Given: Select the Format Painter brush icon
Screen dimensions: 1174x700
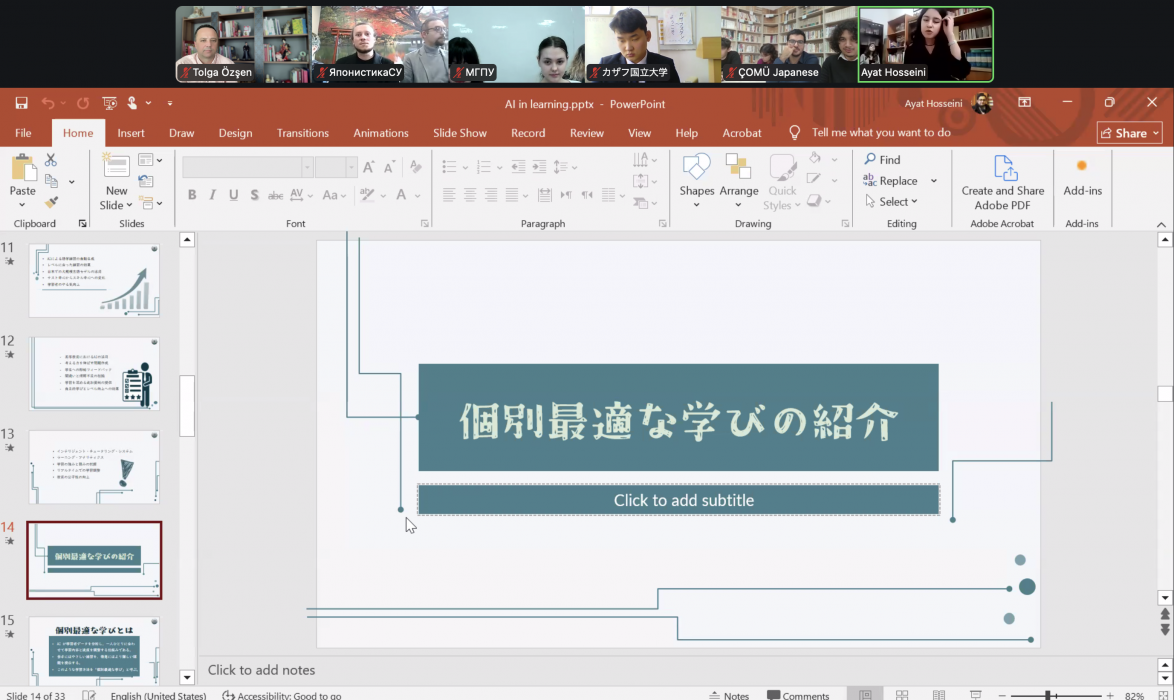Looking at the screenshot, I should [51, 202].
